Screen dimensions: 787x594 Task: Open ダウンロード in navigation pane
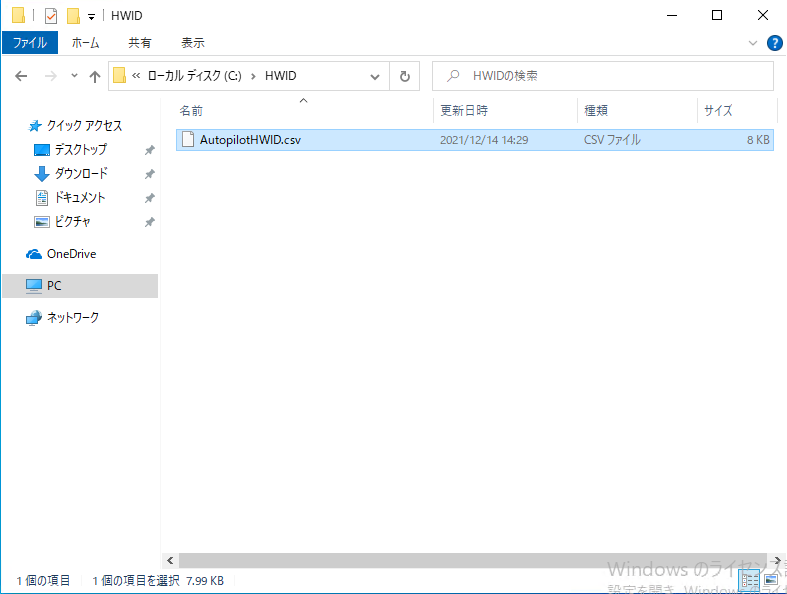tap(81, 173)
